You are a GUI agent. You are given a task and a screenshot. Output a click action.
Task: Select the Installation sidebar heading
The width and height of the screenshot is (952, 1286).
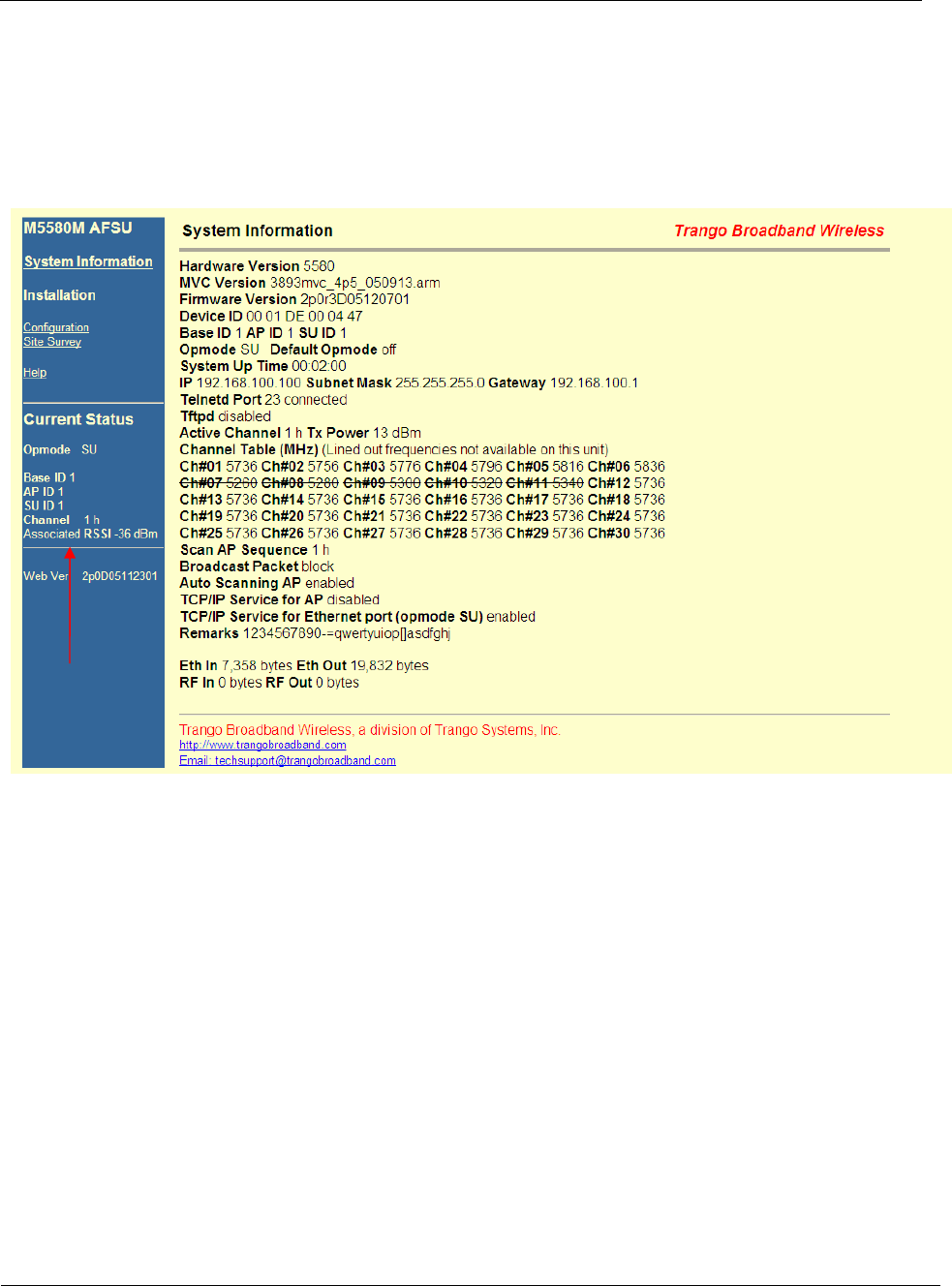click(x=59, y=295)
